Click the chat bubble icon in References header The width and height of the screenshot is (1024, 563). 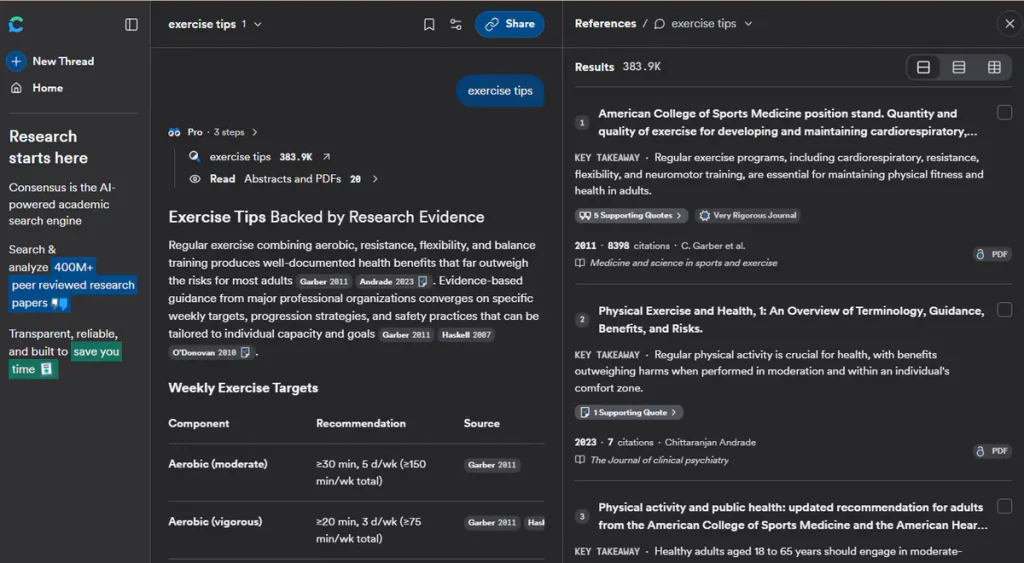point(660,24)
